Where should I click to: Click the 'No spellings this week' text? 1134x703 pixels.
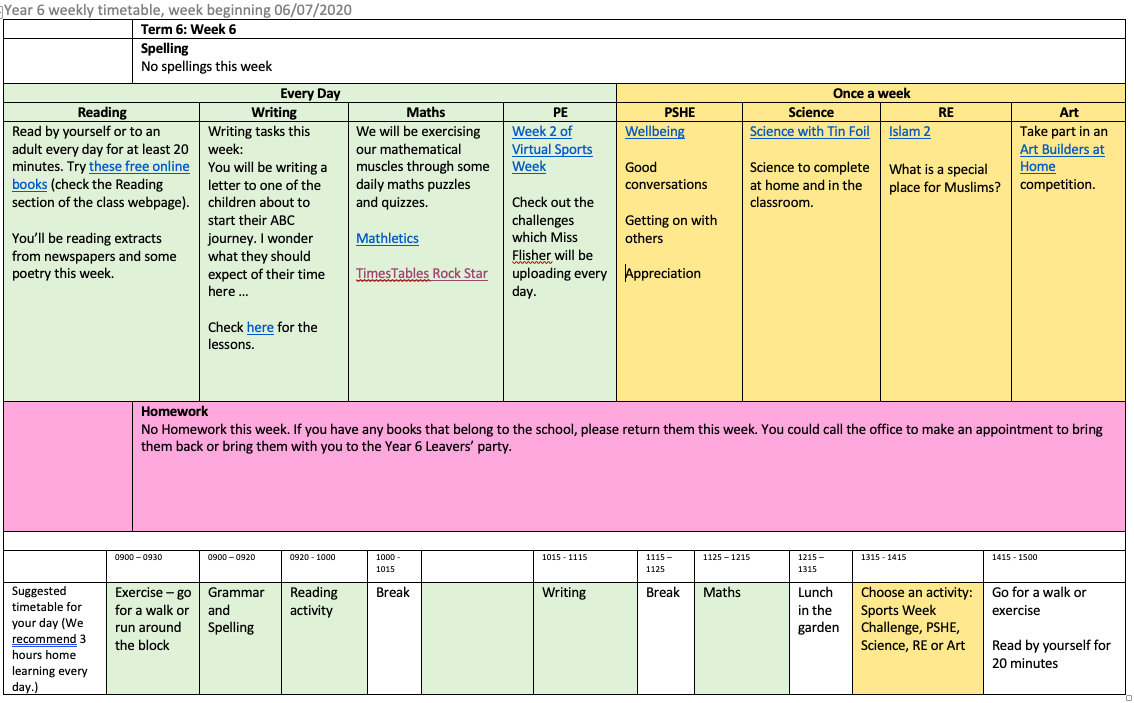pos(206,66)
